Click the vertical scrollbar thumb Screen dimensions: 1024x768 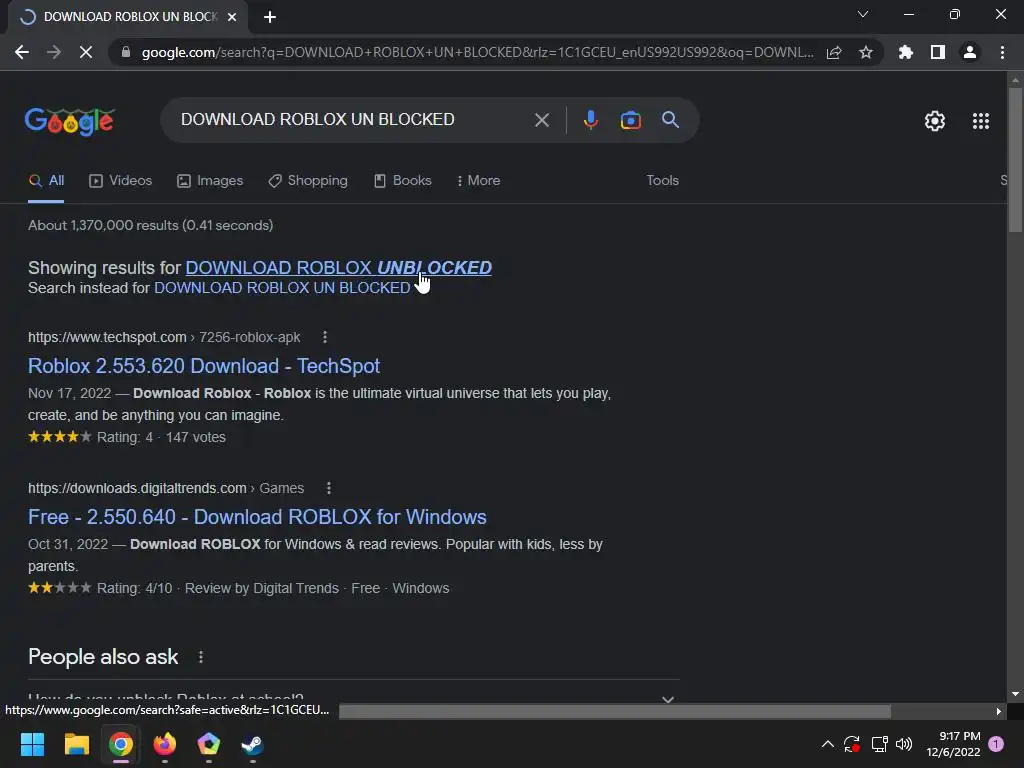click(x=1015, y=159)
